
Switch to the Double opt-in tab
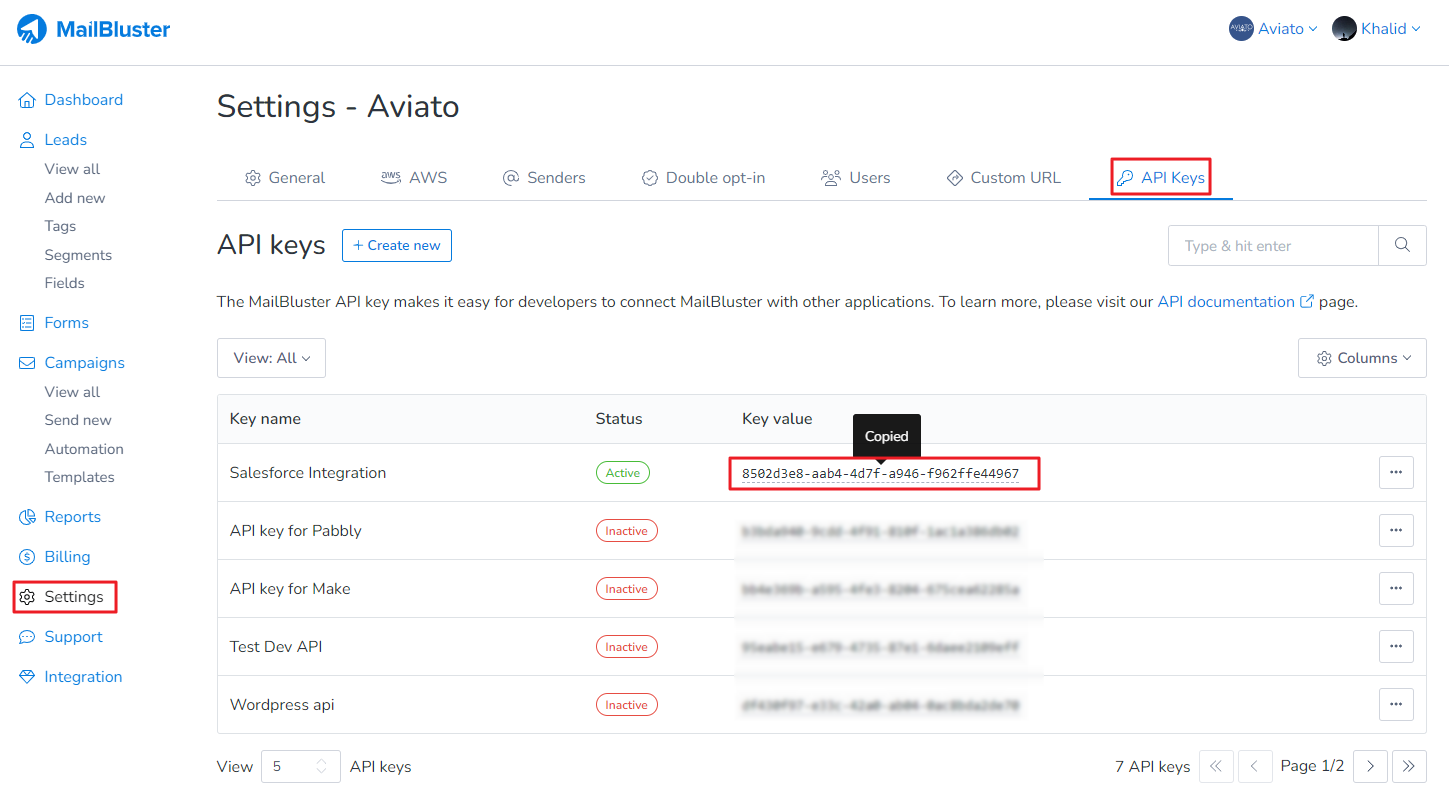(703, 178)
